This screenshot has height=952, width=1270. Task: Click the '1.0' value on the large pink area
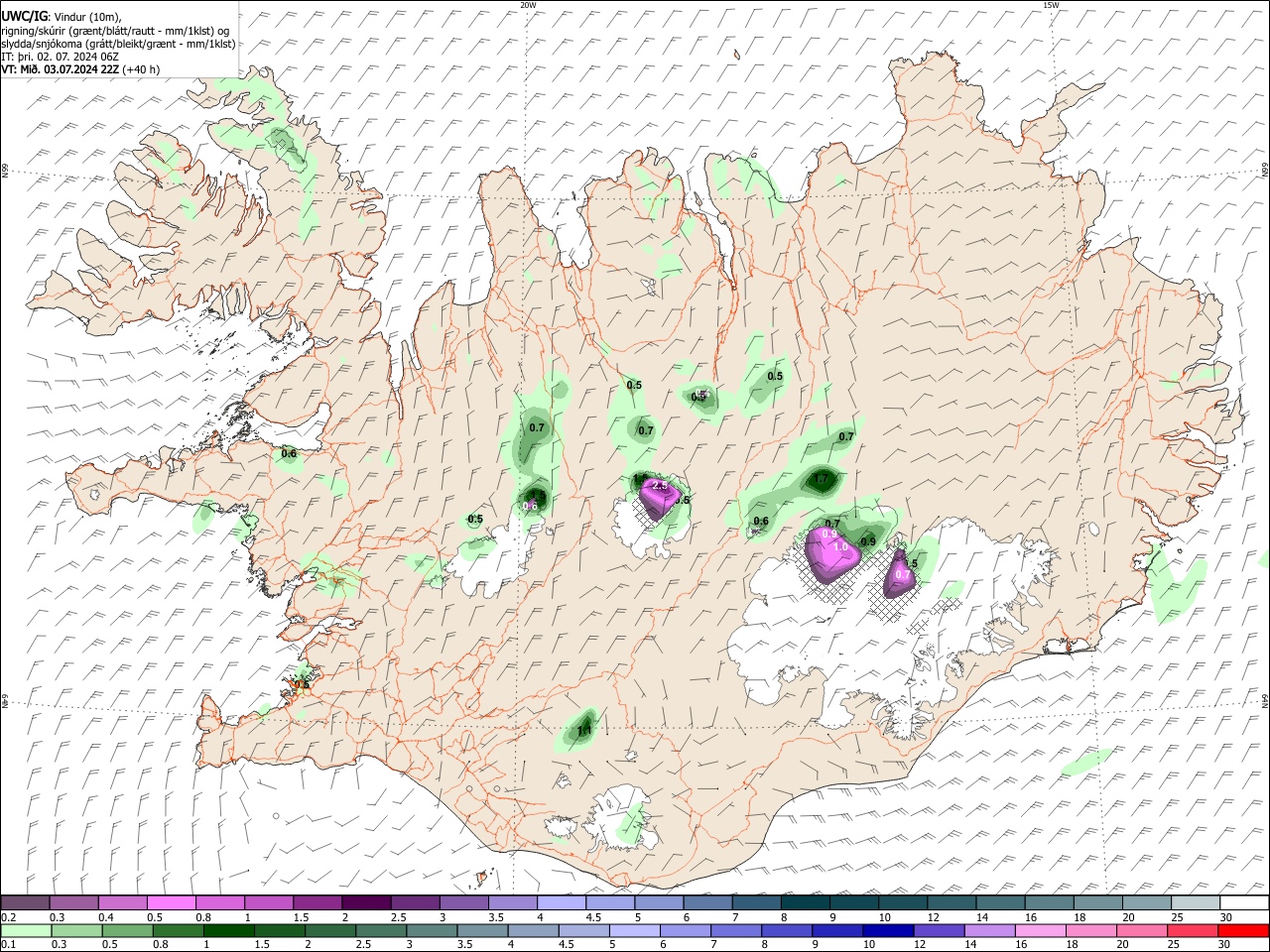pyautogui.click(x=840, y=547)
